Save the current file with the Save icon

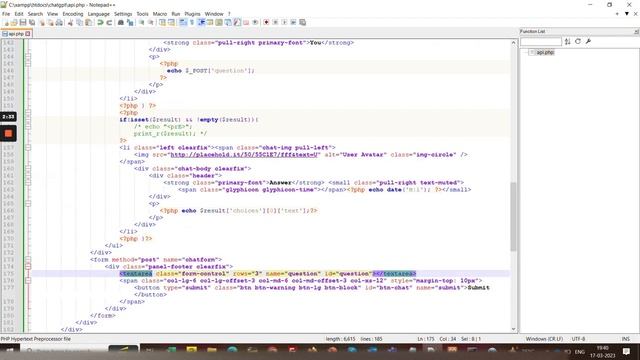(x=23, y=22)
